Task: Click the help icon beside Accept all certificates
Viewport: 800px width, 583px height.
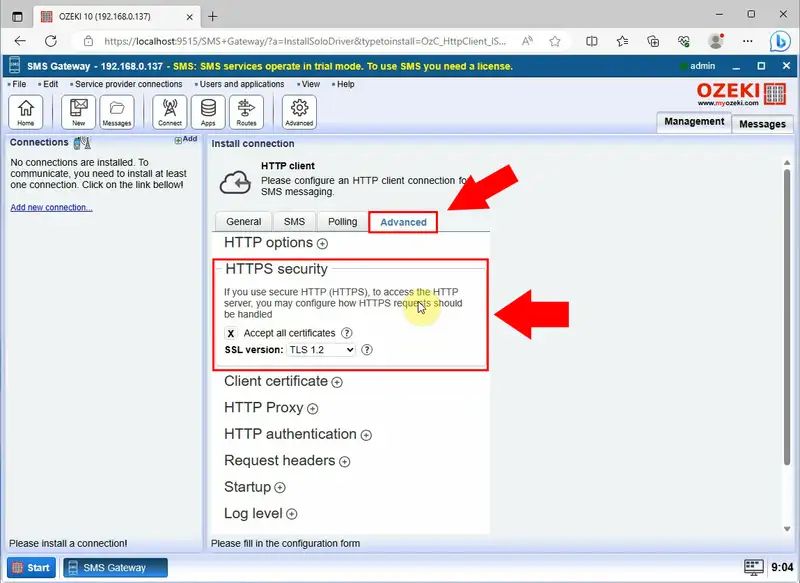Action: [x=346, y=333]
